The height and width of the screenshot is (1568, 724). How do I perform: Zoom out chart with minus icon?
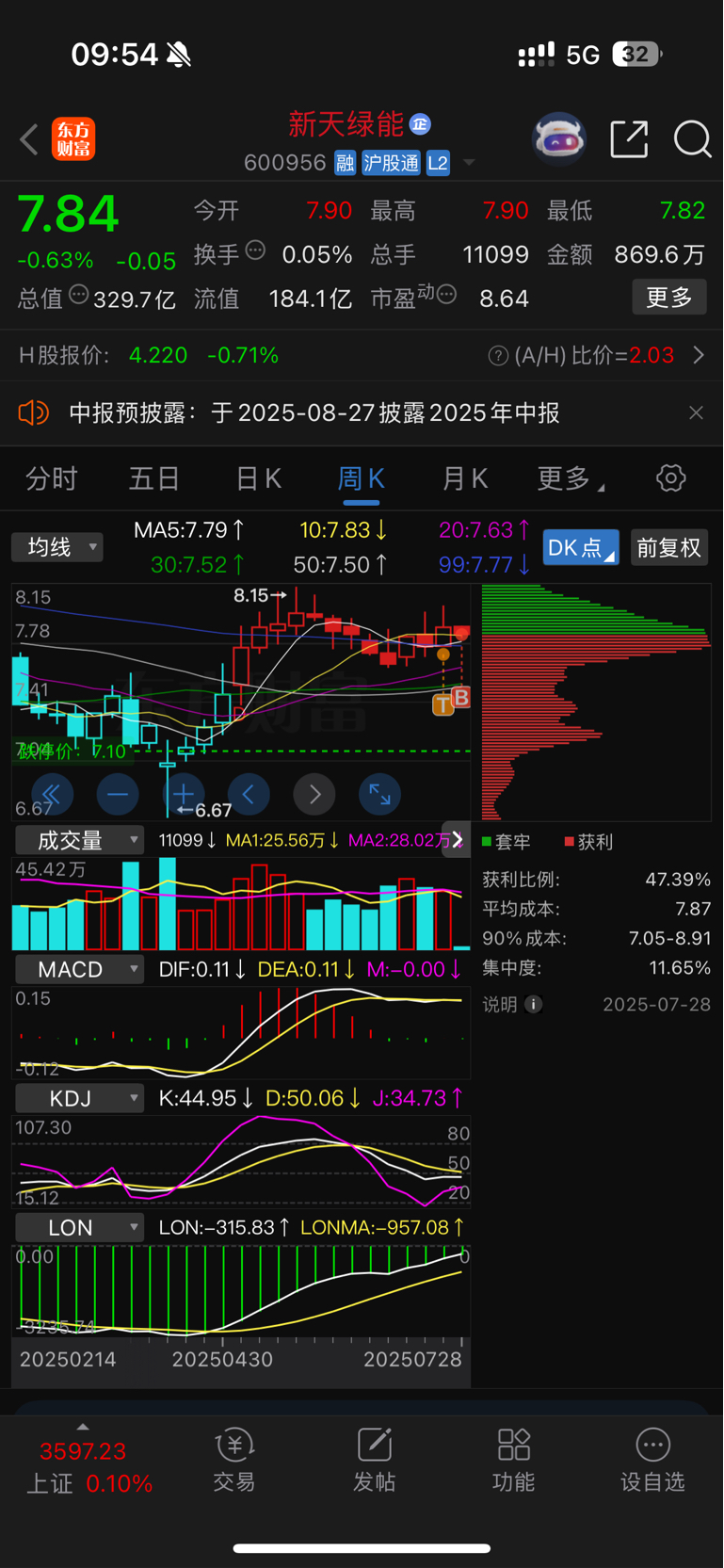(x=118, y=795)
